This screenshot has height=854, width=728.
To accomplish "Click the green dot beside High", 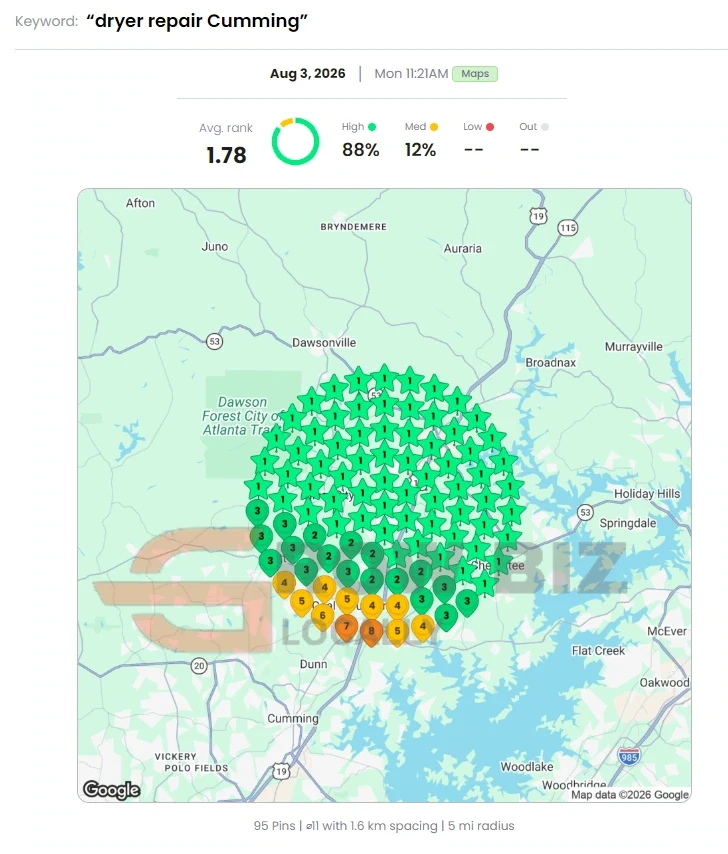I will [x=372, y=127].
